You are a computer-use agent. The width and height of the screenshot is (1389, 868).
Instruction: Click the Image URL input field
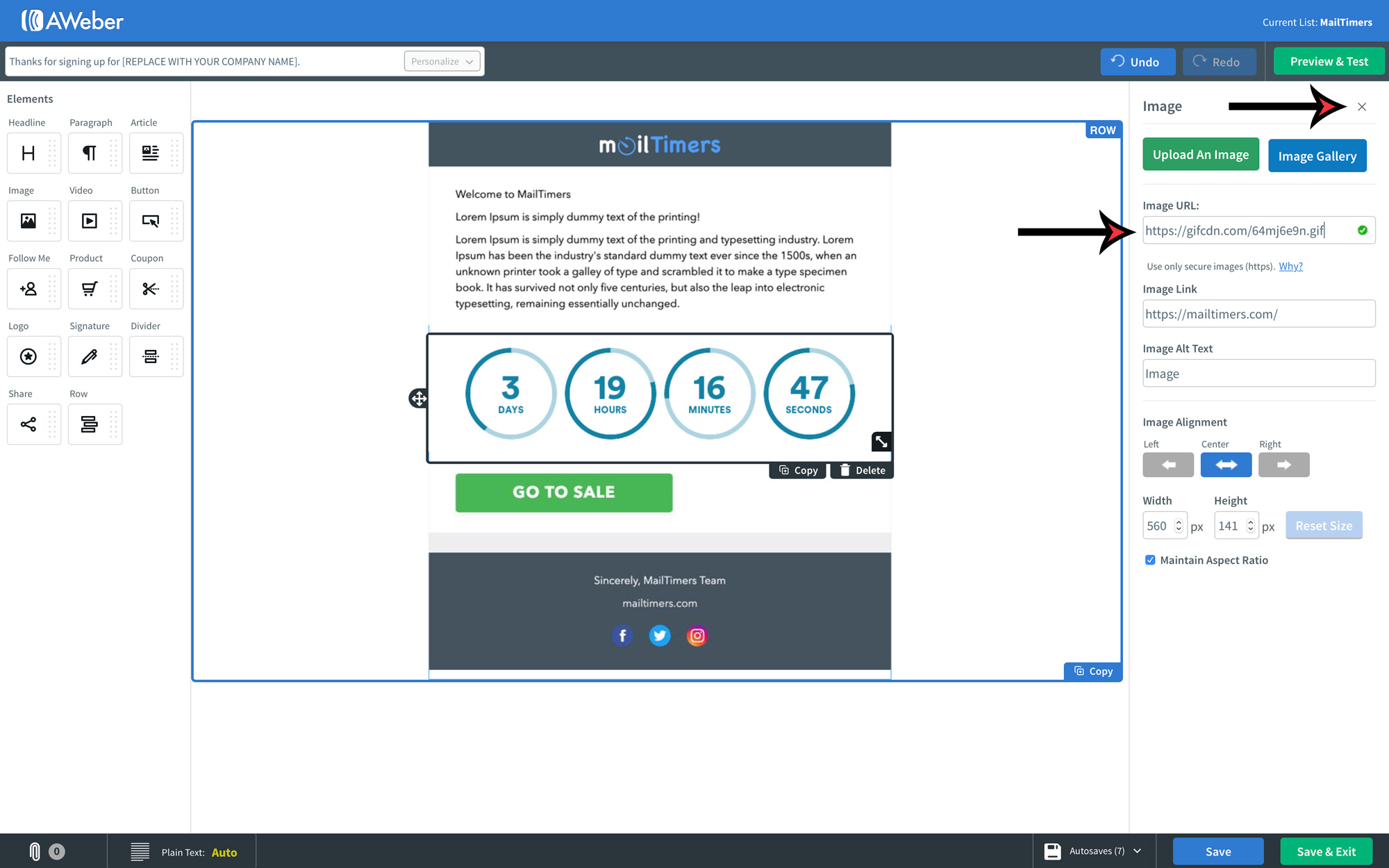1258,231
